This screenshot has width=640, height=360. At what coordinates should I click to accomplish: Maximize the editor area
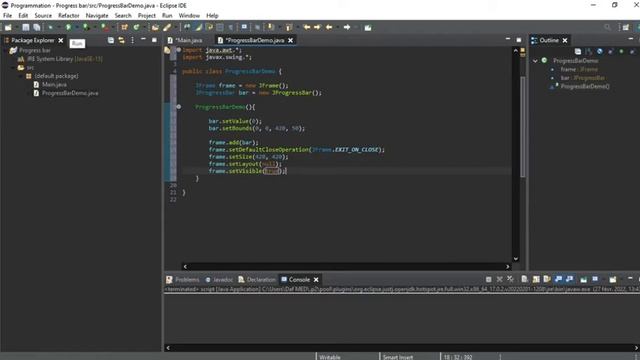point(519,40)
